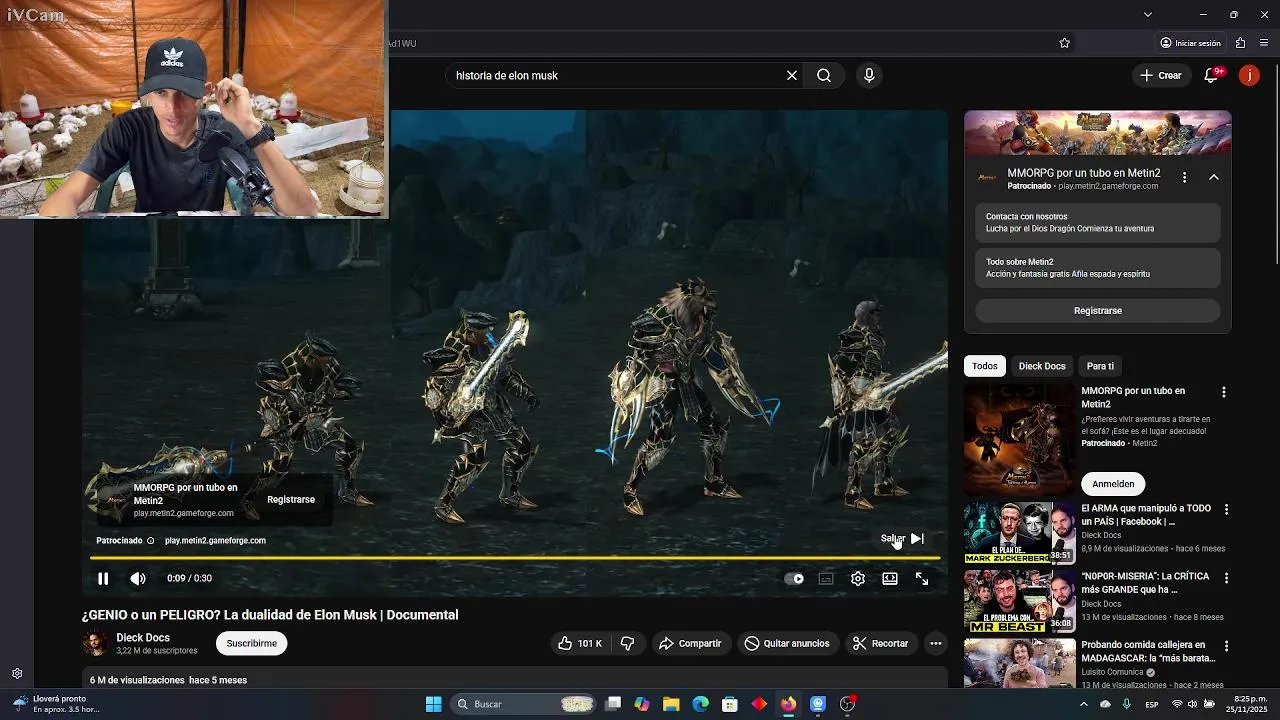
Task: Click the 'Patrocinado' info icon on the ad
Action: pos(150,541)
